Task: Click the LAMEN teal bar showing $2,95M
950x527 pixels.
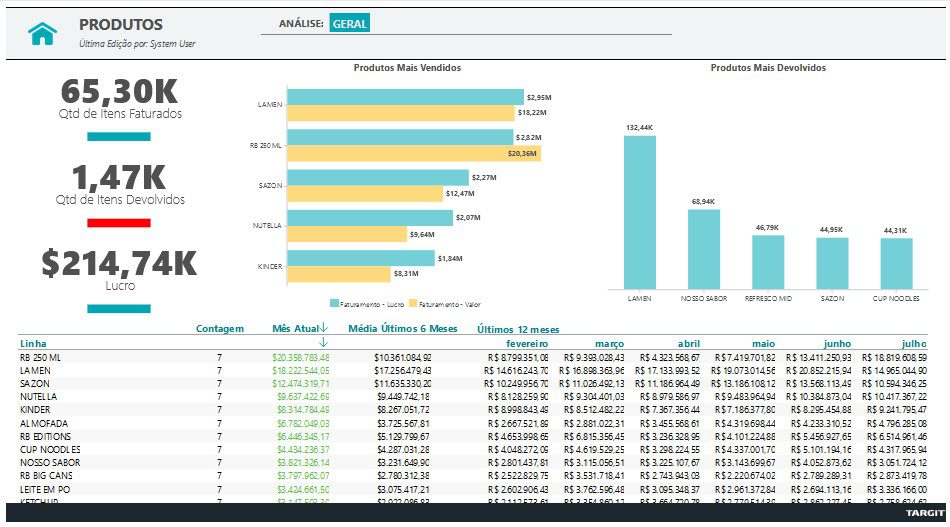Action: 405,97
